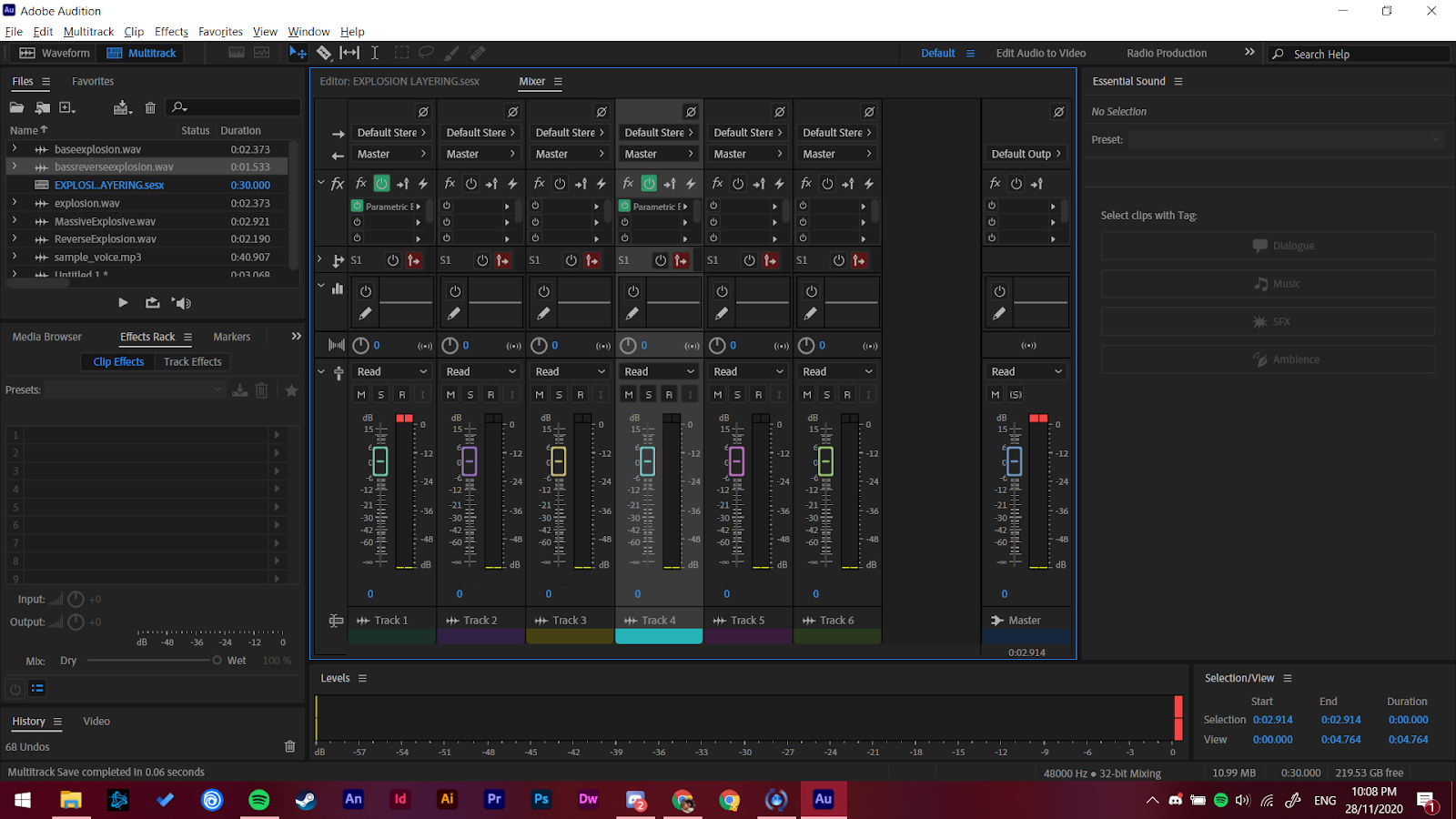
Task: Toggle polarity reverse on Track 1
Action: 423,112
